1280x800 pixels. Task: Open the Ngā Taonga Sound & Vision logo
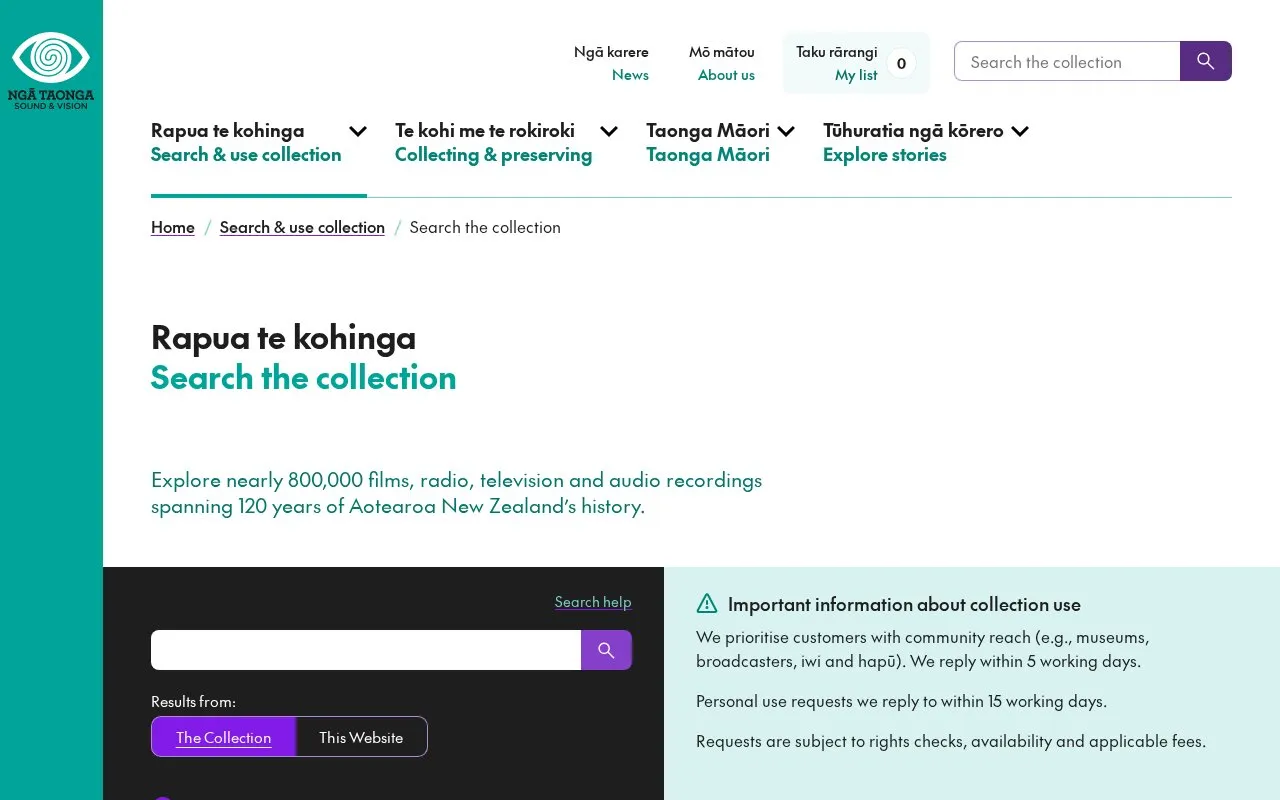point(51,71)
